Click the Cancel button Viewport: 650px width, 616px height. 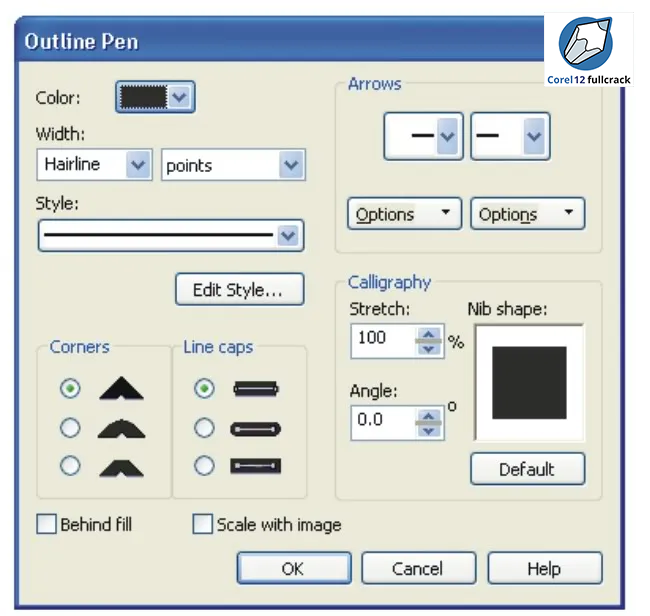pyautogui.click(x=419, y=568)
